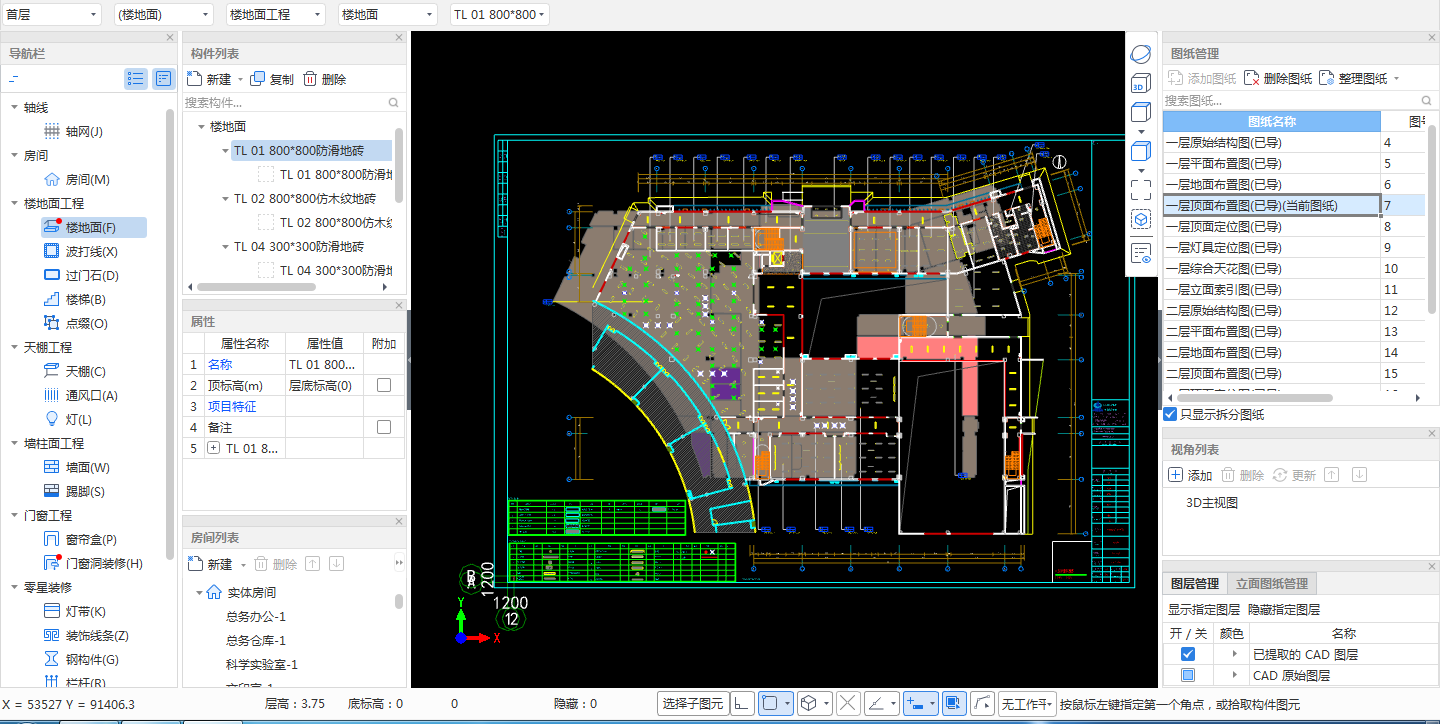Click the 搜索构件 search field

(292, 102)
